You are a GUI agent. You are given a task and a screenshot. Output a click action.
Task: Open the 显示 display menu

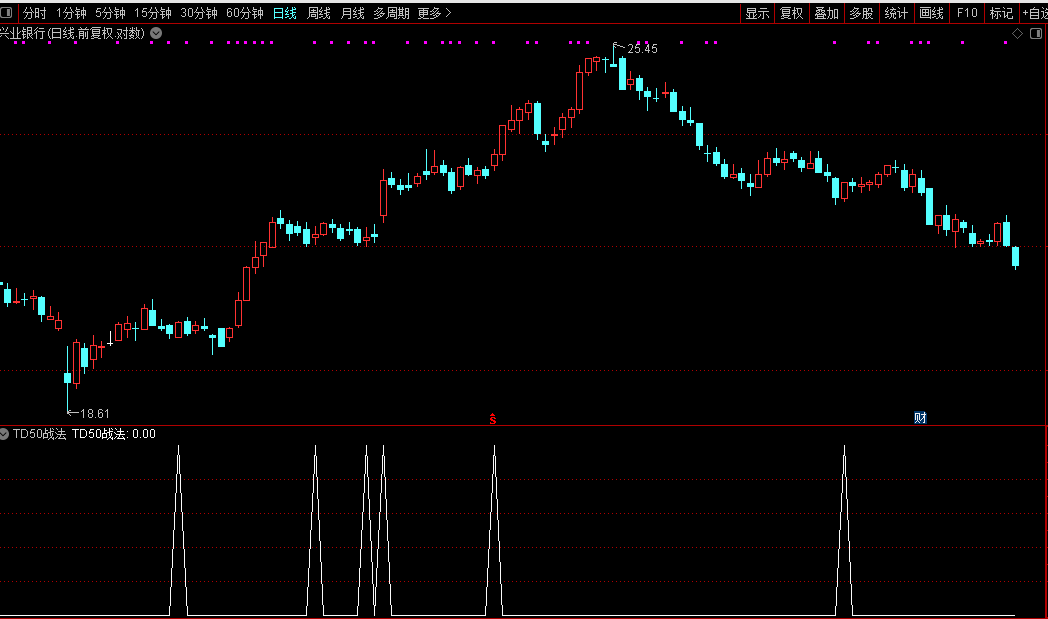point(757,13)
